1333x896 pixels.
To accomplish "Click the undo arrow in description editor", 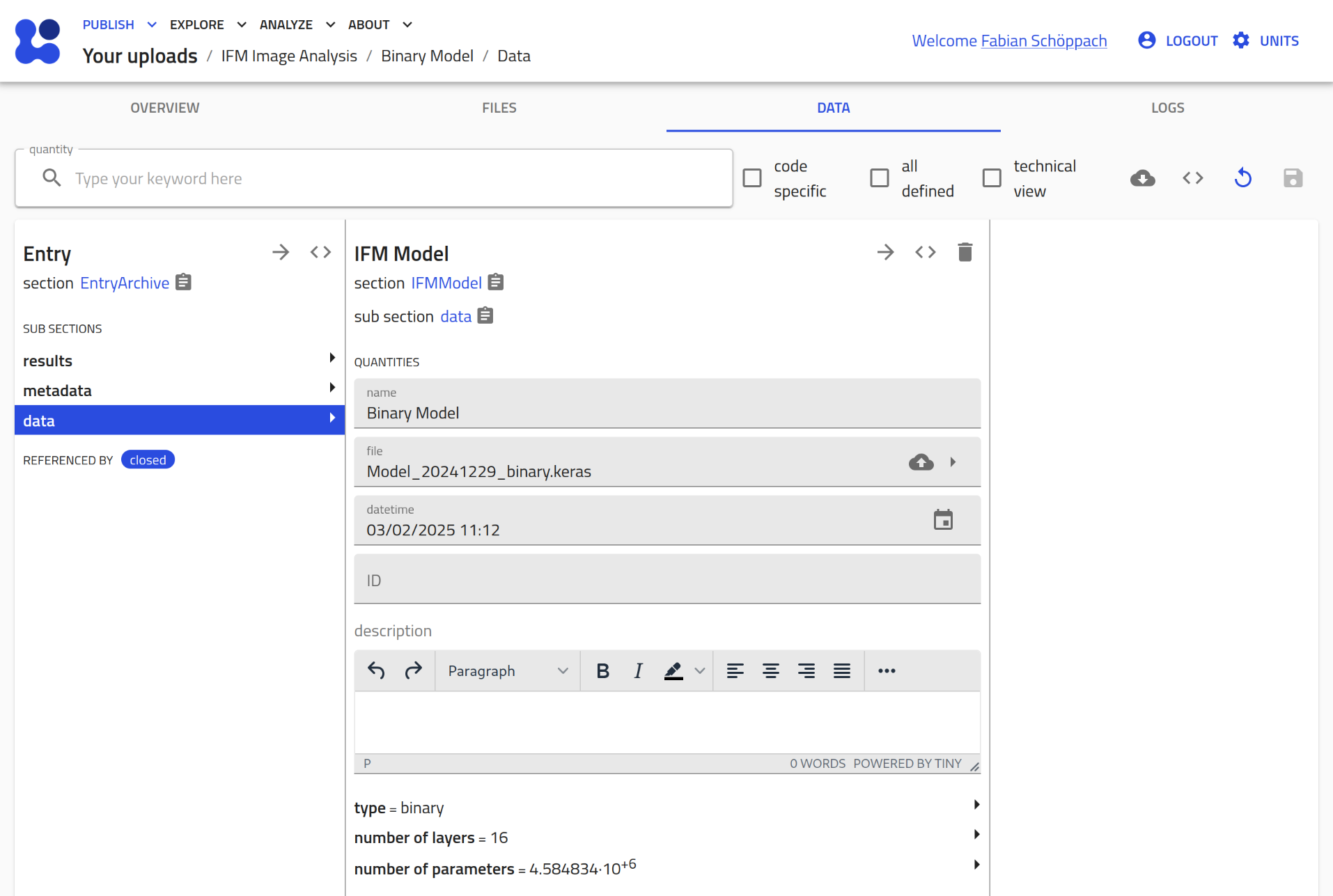I will coord(376,671).
